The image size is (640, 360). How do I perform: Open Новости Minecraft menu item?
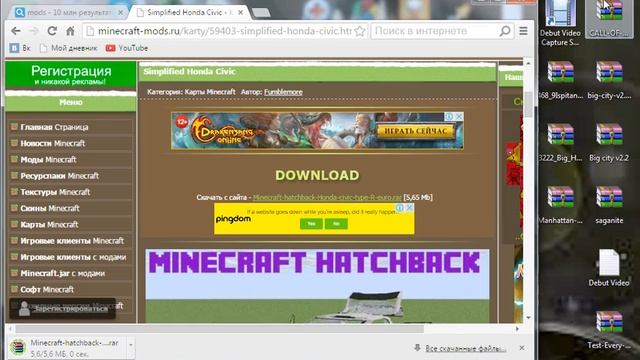[x=53, y=143]
